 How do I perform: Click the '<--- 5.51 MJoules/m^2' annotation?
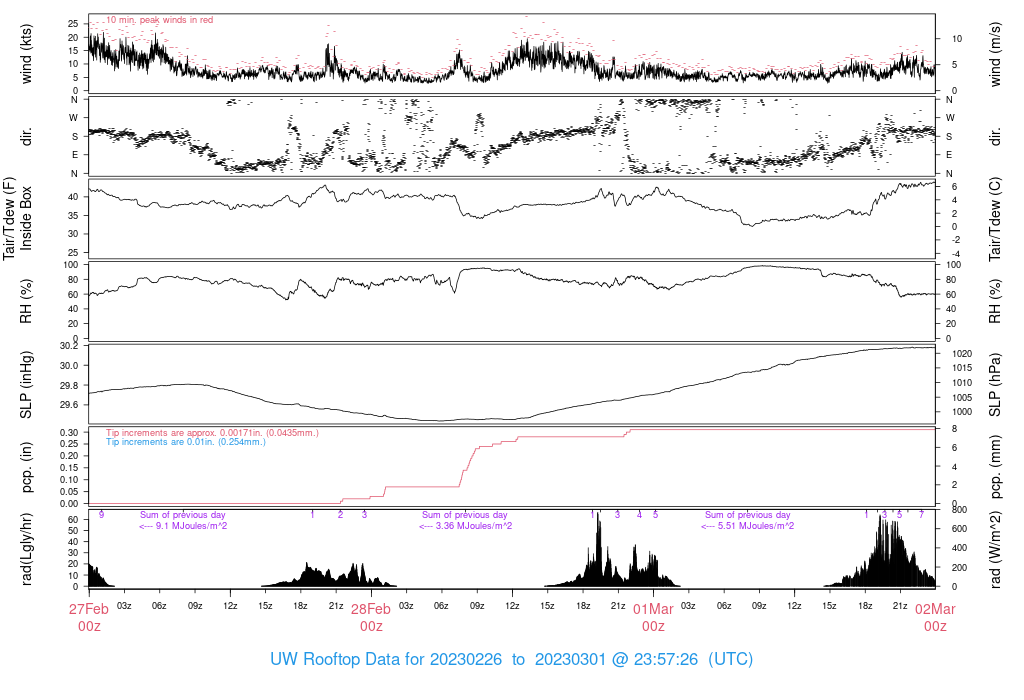click(748, 526)
